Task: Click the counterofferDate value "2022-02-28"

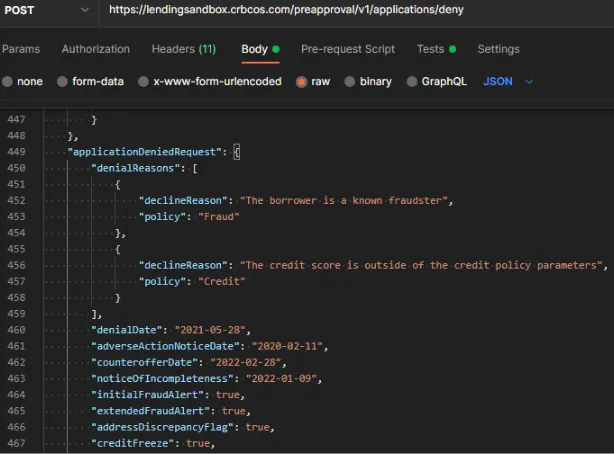Action: 246,362
